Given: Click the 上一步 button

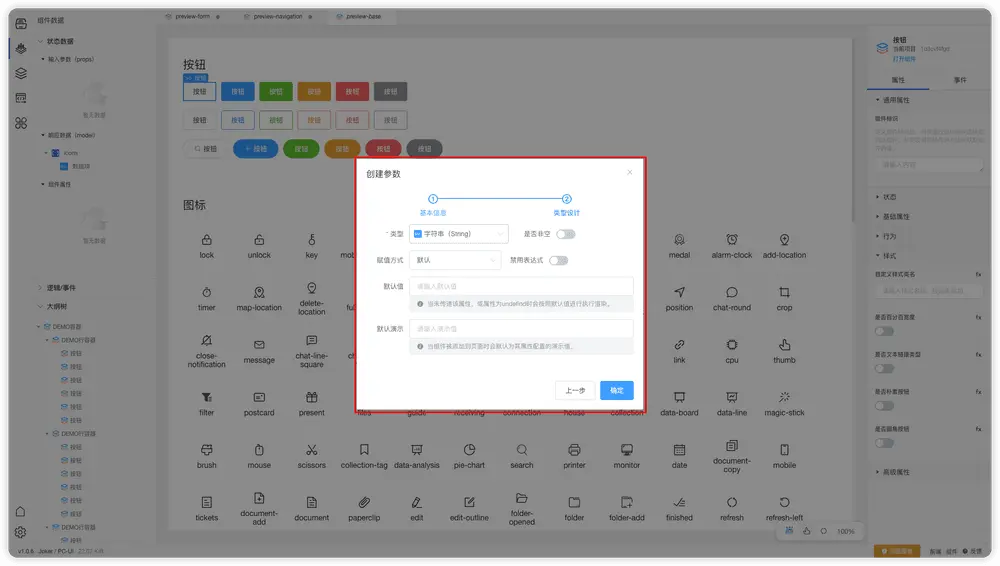Looking at the screenshot, I should (x=575, y=391).
